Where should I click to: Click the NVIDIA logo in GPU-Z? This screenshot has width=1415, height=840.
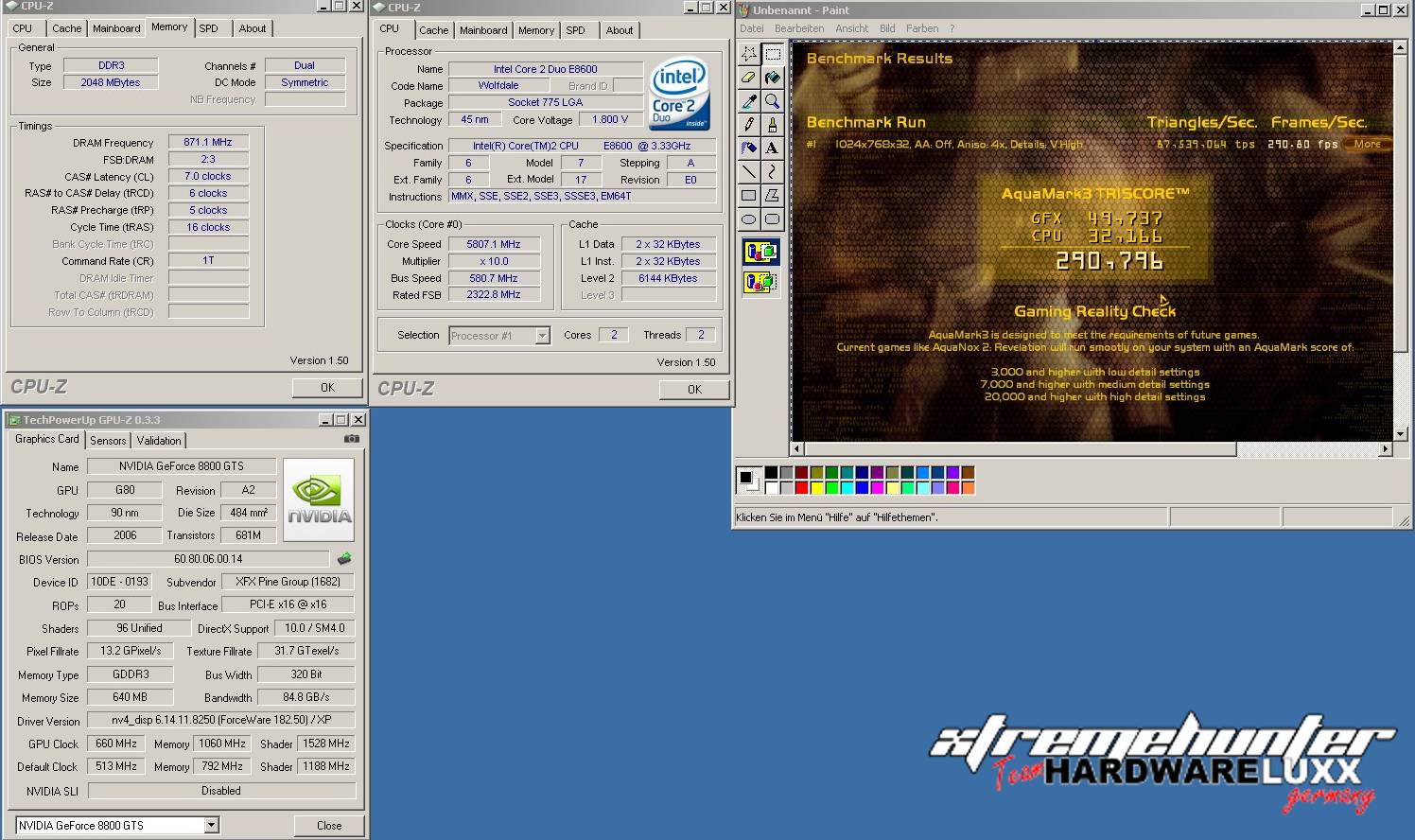click(320, 499)
